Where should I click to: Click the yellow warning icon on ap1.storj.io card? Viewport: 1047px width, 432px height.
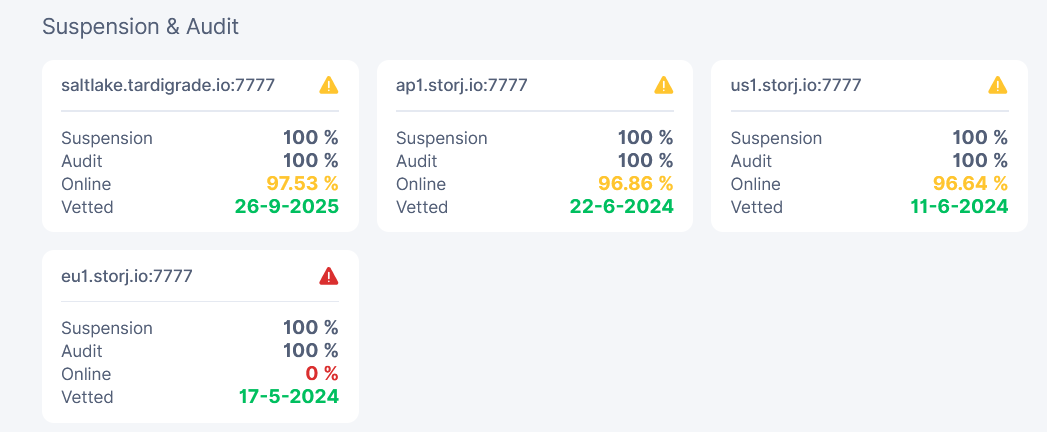(664, 85)
